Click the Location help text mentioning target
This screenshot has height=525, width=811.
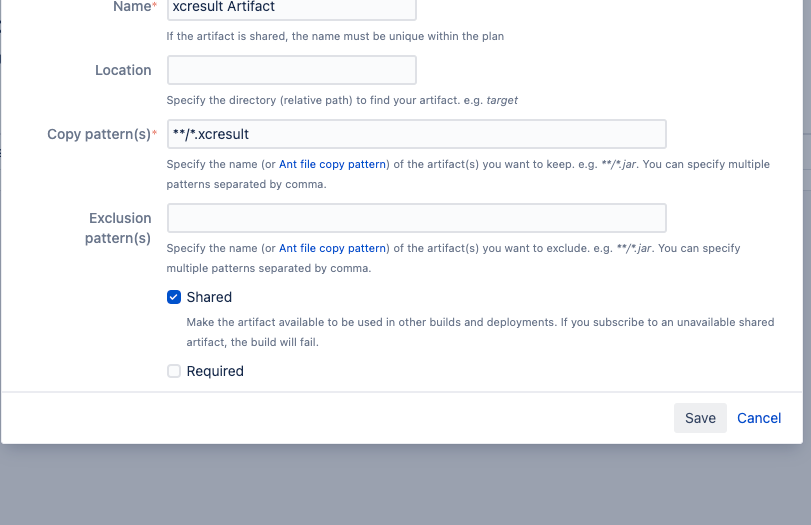click(342, 100)
